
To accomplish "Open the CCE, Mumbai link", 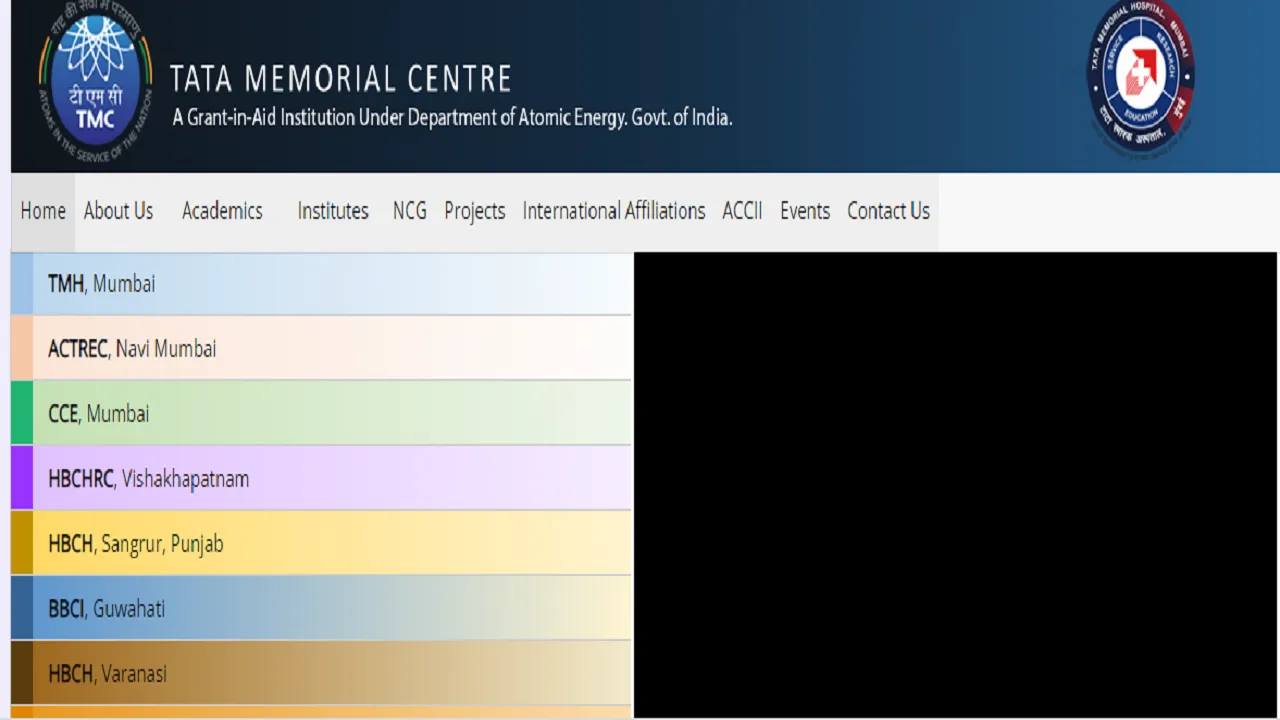I will coord(321,414).
